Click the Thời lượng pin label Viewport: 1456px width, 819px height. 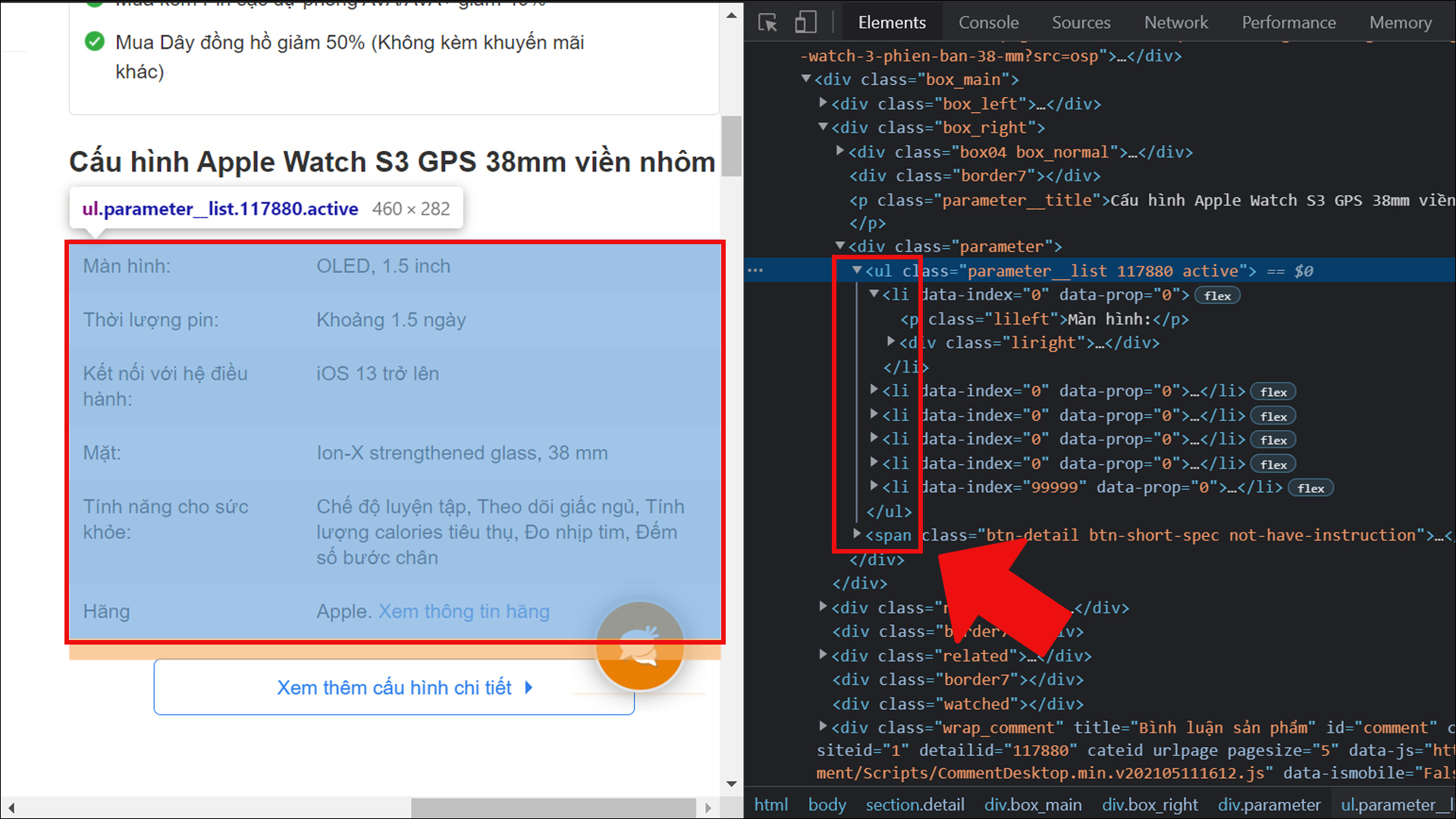click(x=151, y=320)
